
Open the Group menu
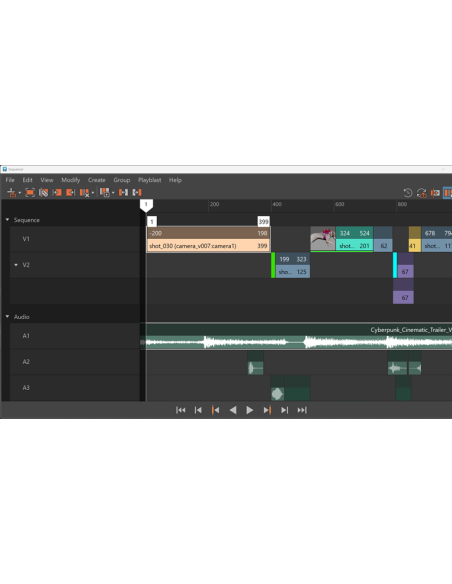tap(122, 180)
